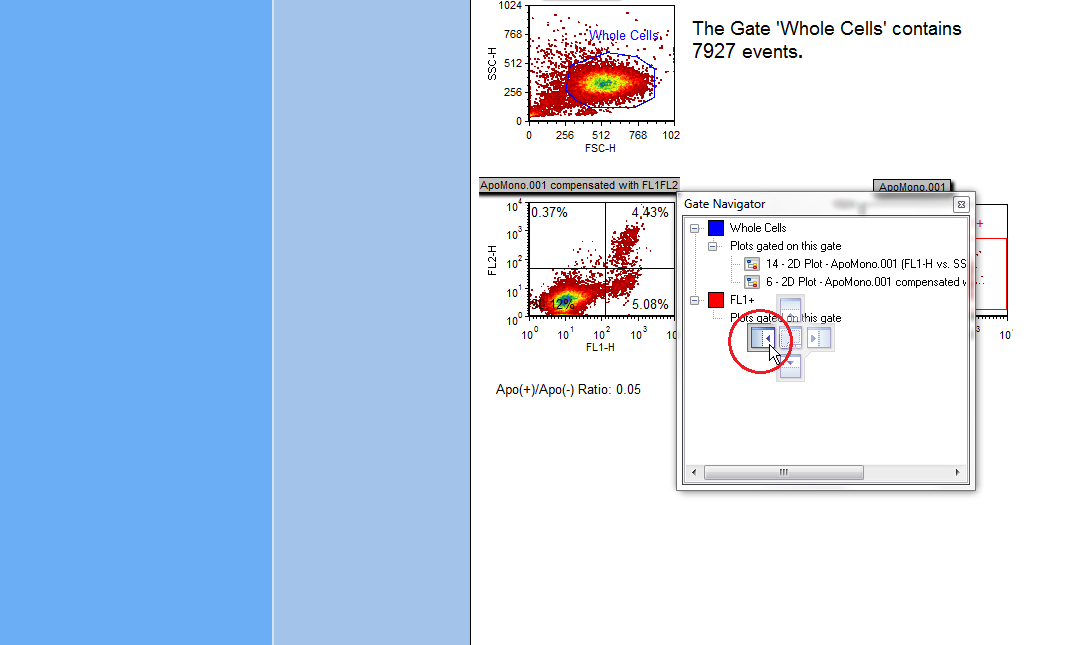
Task: Click the FSC-H axis label
Action: (600, 149)
